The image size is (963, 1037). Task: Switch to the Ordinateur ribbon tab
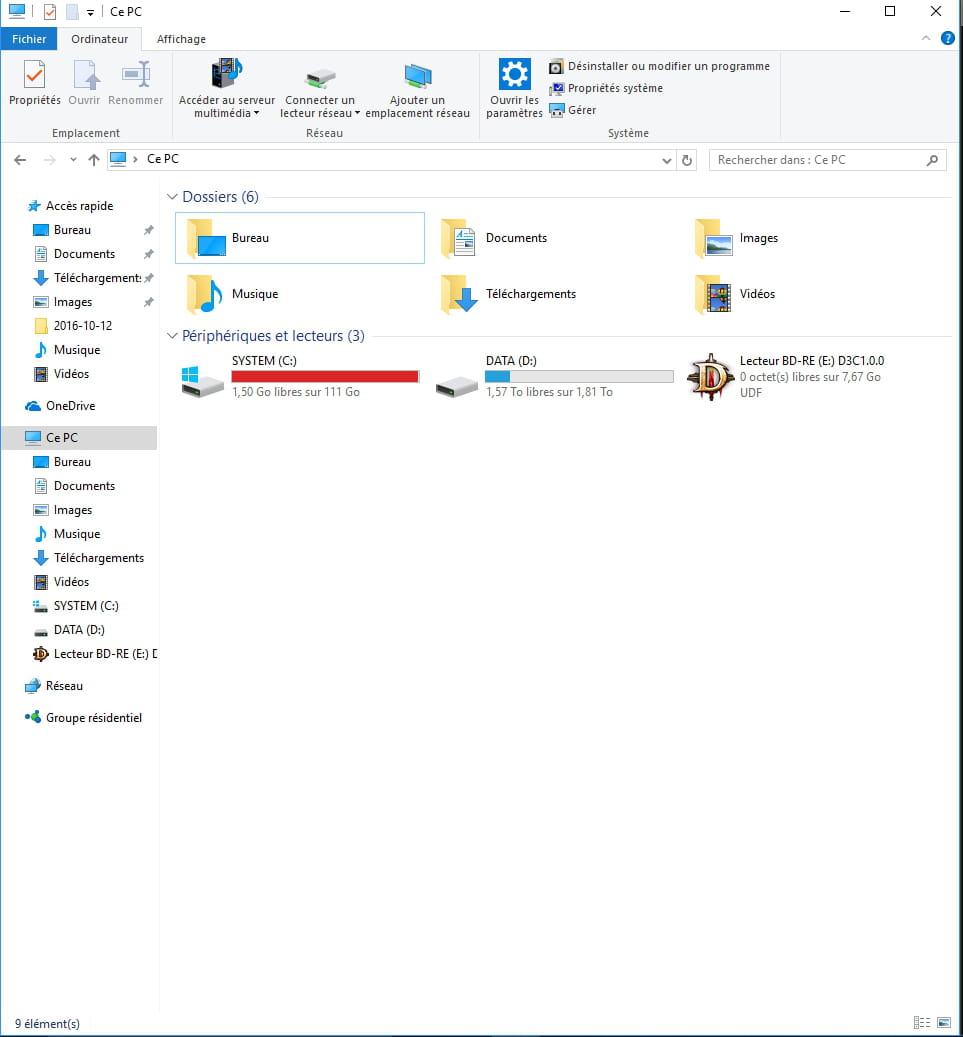click(x=100, y=39)
